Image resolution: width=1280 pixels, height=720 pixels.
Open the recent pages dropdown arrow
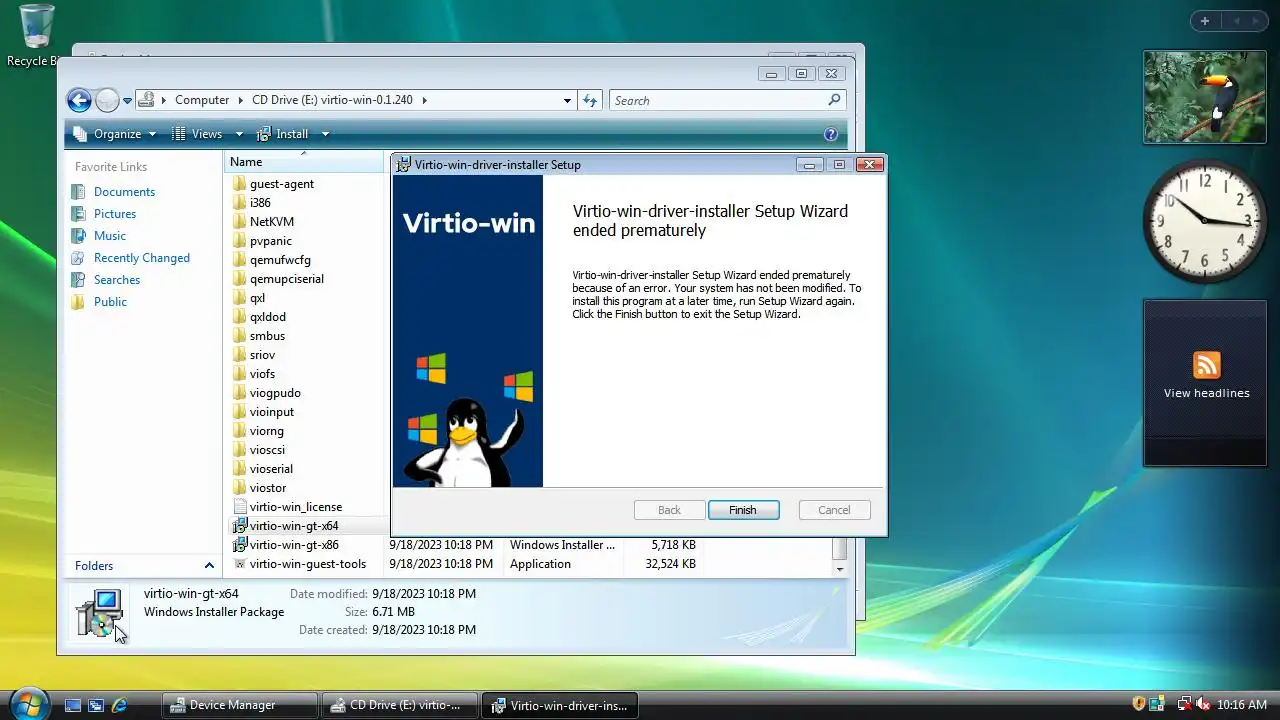click(127, 101)
